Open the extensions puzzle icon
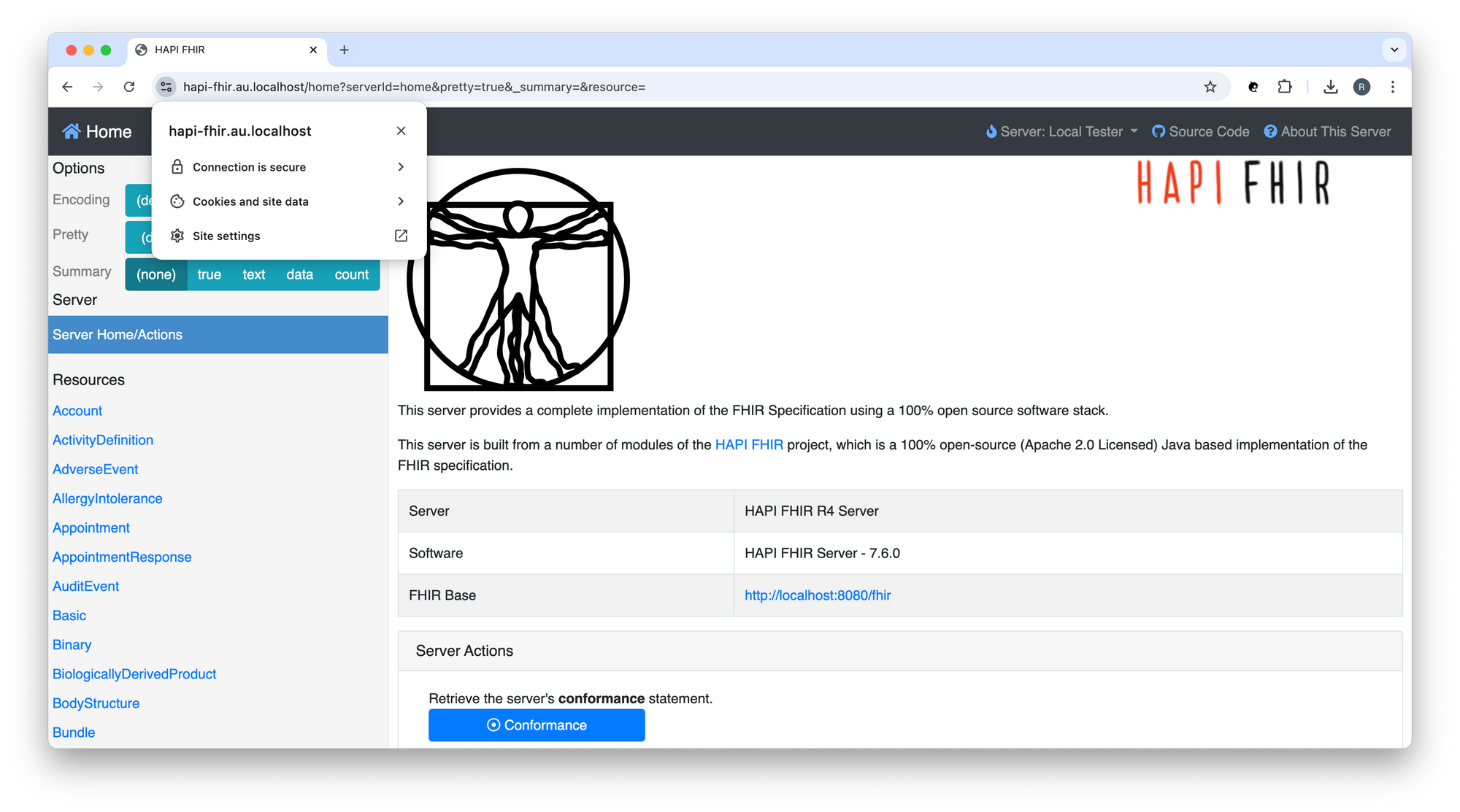1460x812 pixels. tap(1285, 87)
